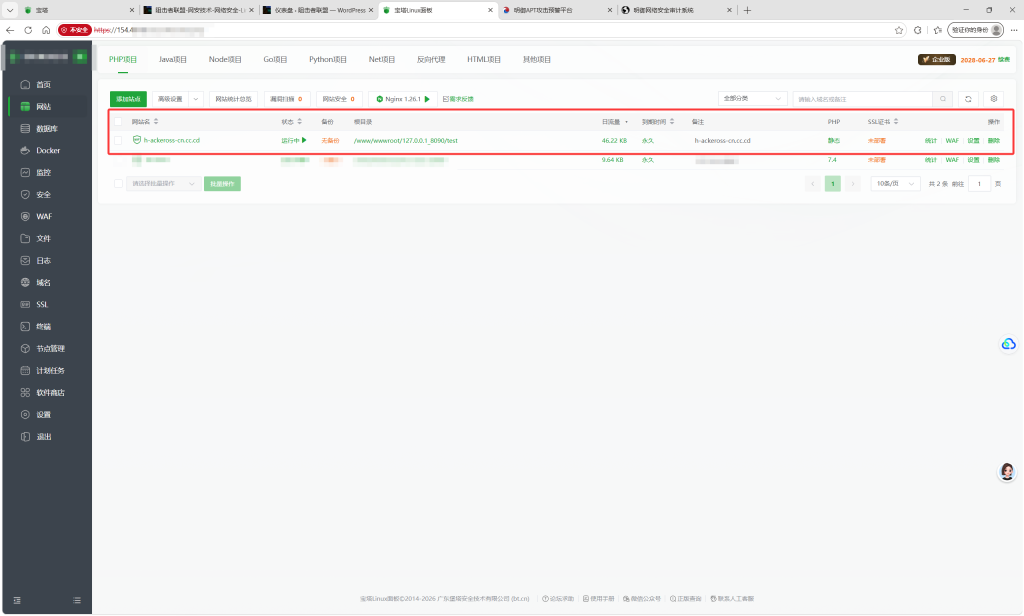The image size is (1024, 616).
Task: Open 计划任务 scheduled tasks in sidebar
Action: point(50,371)
